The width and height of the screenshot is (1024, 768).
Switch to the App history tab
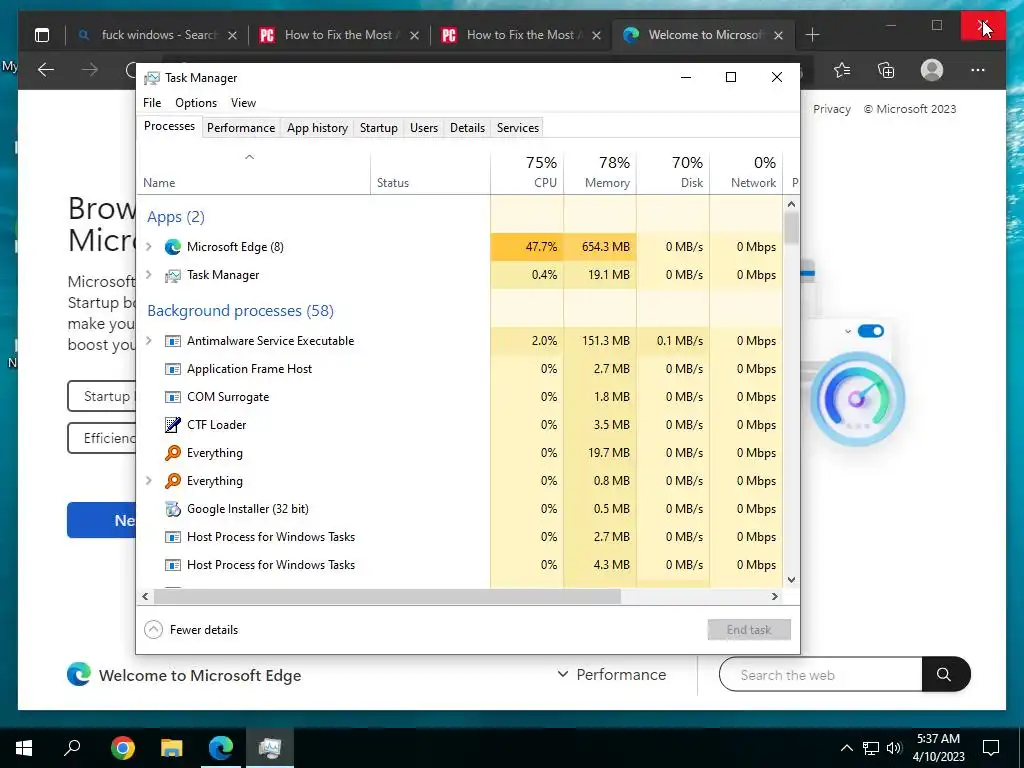pos(317,128)
